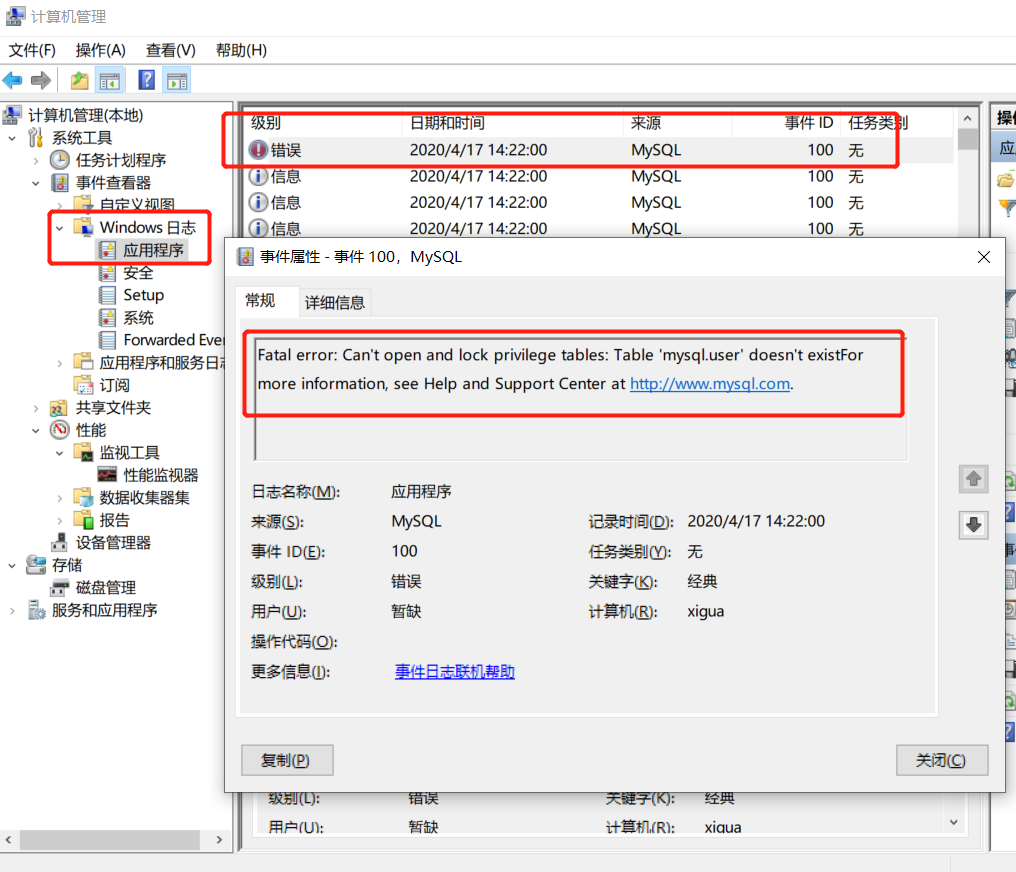Collapse the Windows 日志 node
The image size is (1016, 872).
(60, 228)
